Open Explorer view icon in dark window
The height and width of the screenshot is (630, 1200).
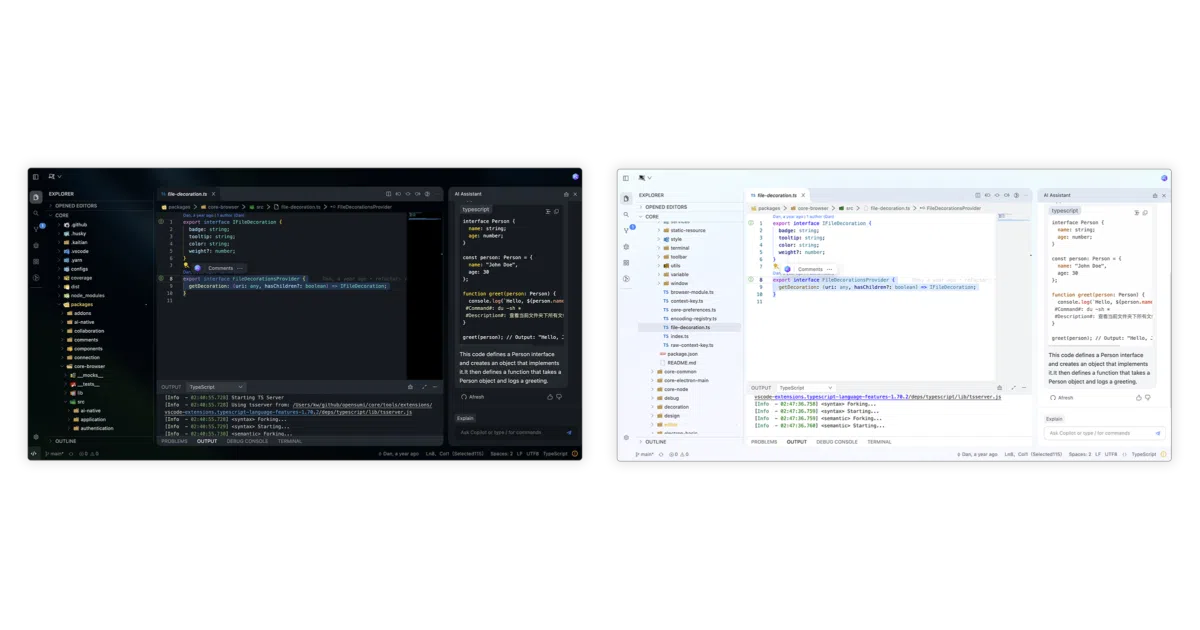pyautogui.click(x=36, y=197)
